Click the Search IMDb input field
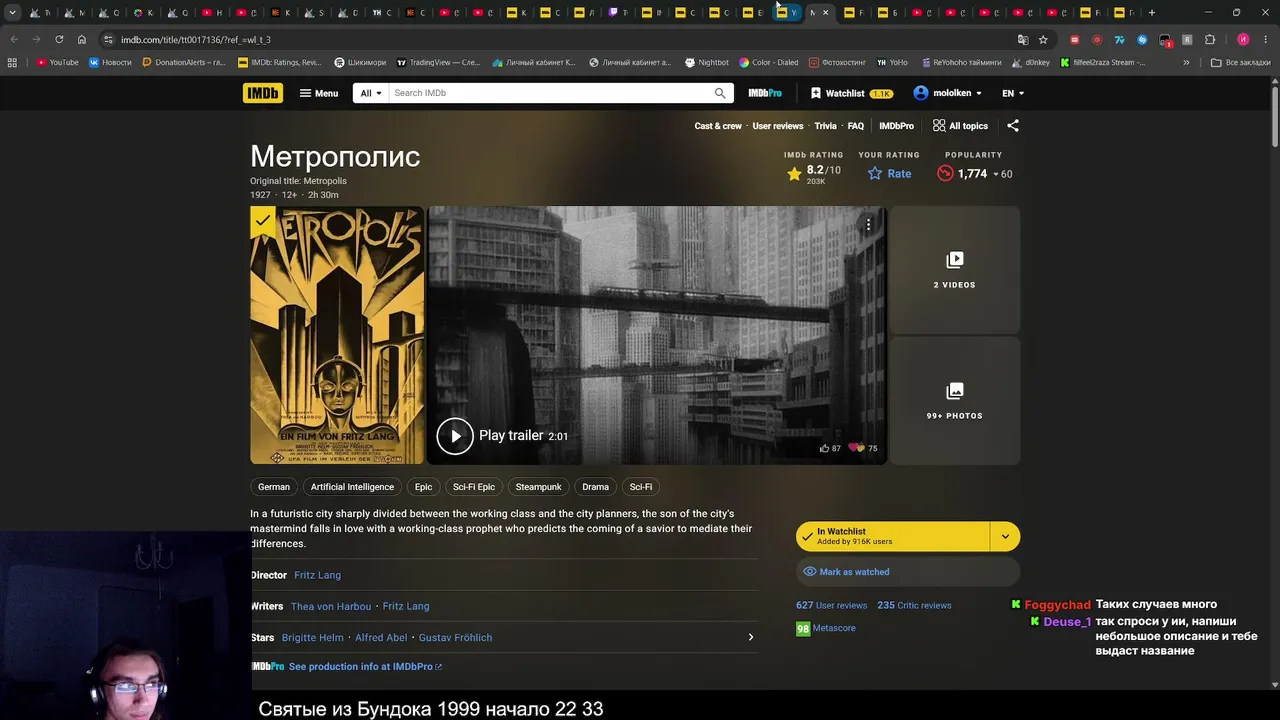Image resolution: width=1280 pixels, height=720 pixels. click(x=550, y=93)
